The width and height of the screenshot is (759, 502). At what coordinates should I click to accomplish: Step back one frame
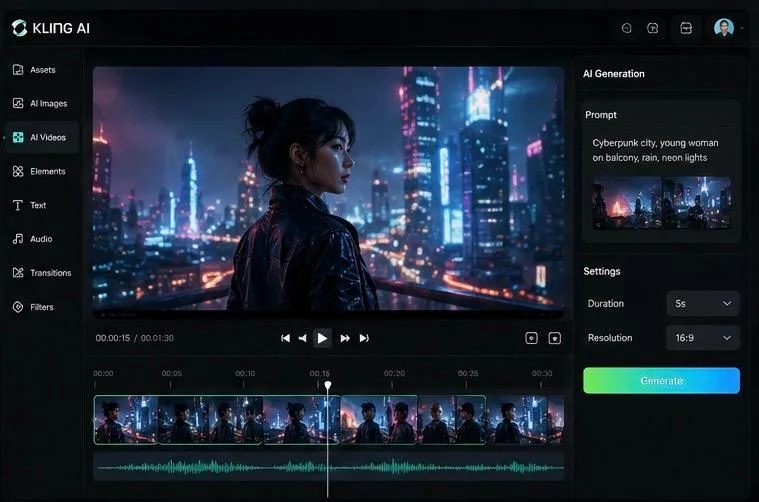pos(303,338)
